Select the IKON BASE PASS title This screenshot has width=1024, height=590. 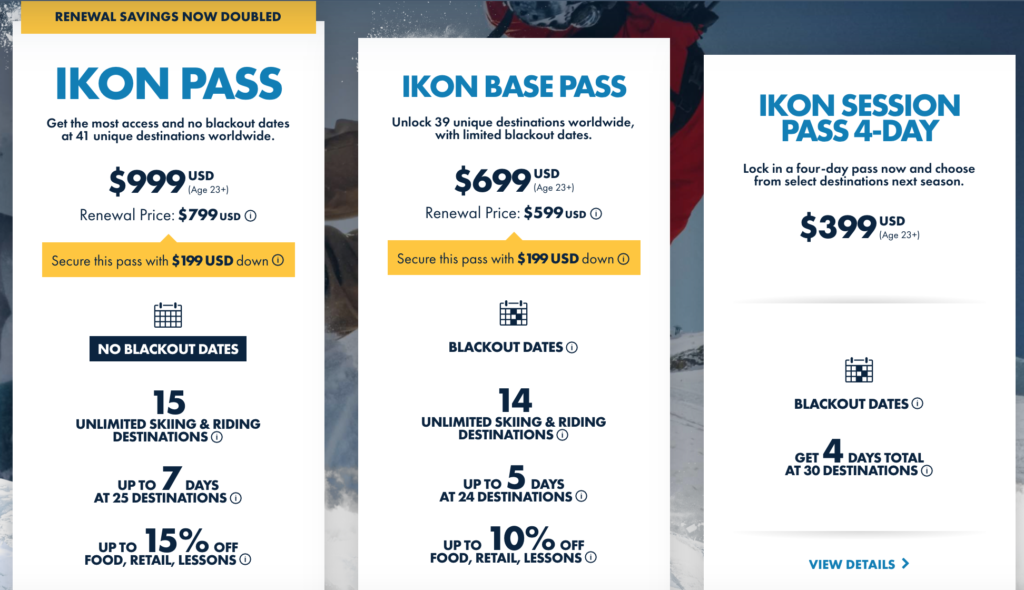(513, 87)
